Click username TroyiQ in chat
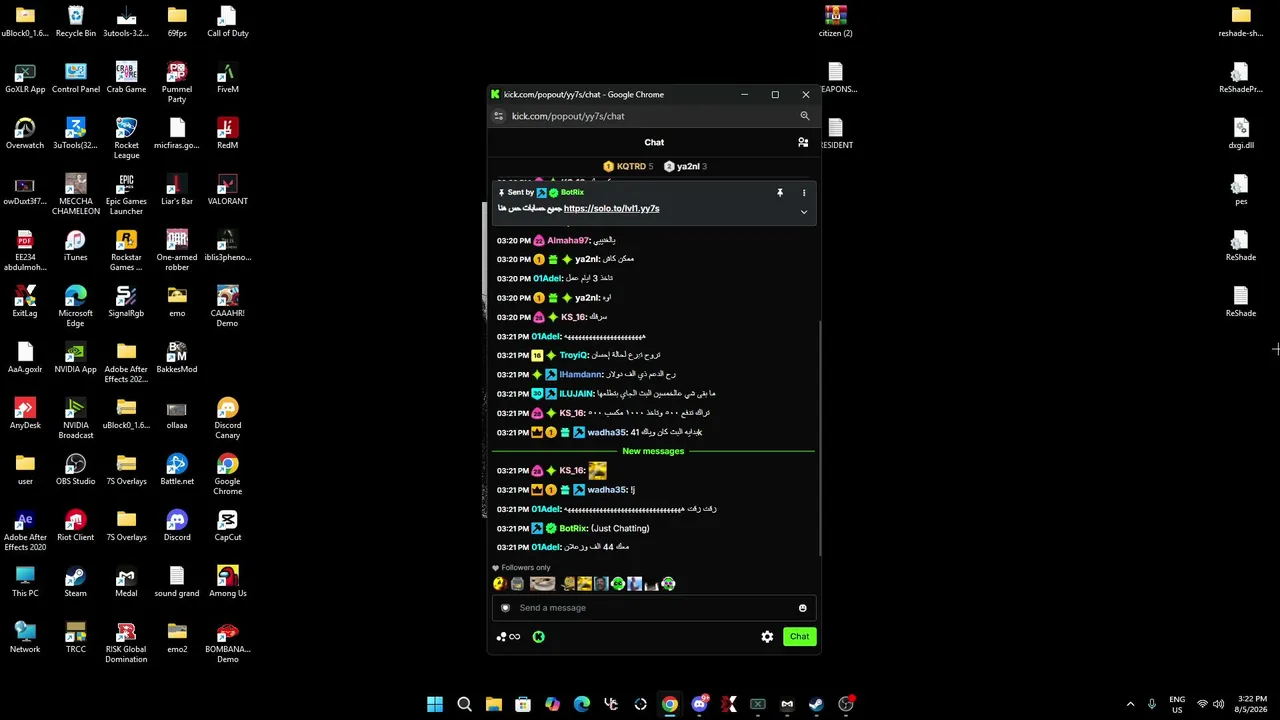Screen dimensions: 1280x720 574,355
